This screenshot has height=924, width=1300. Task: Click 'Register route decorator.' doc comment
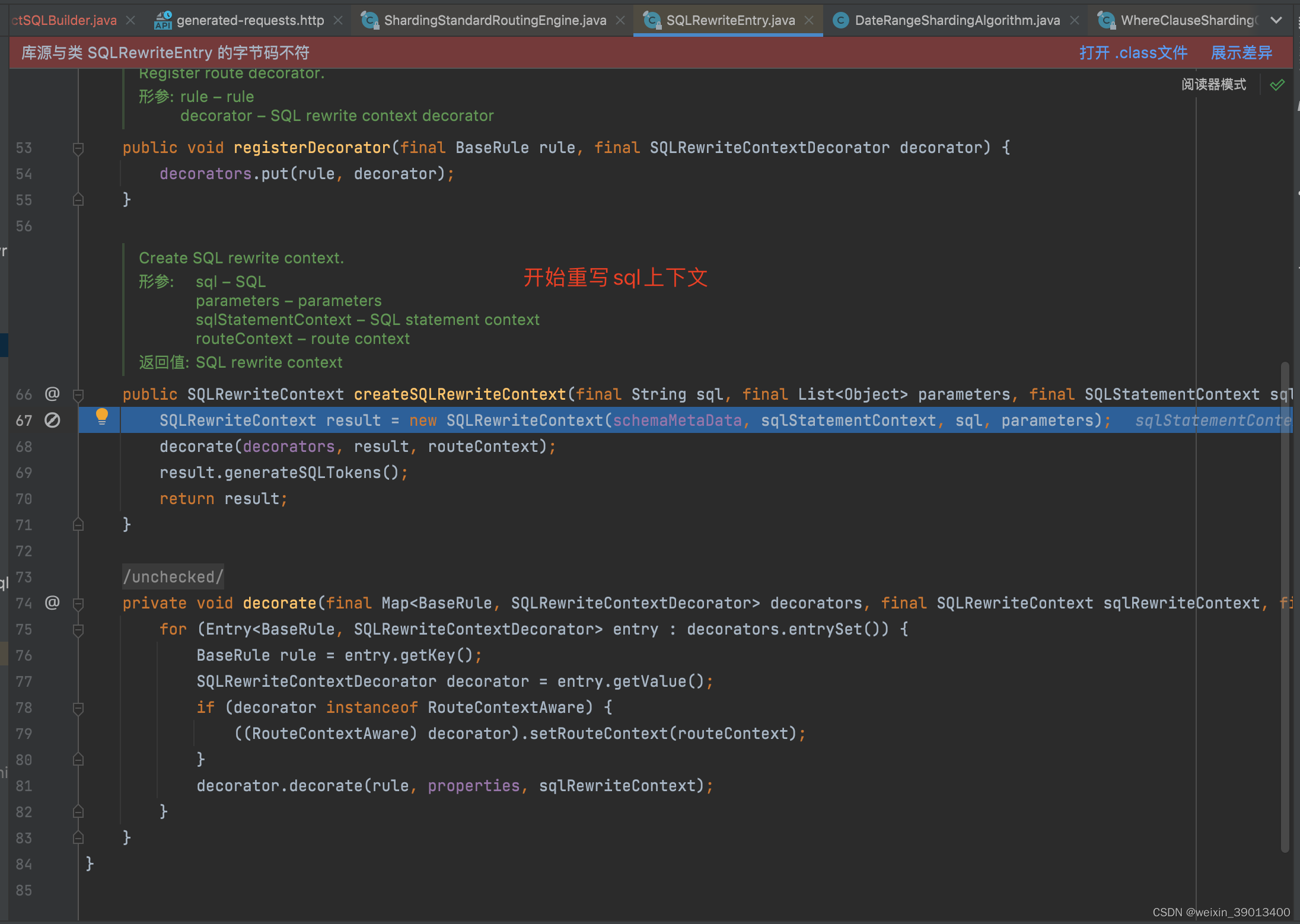click(232, 73)
